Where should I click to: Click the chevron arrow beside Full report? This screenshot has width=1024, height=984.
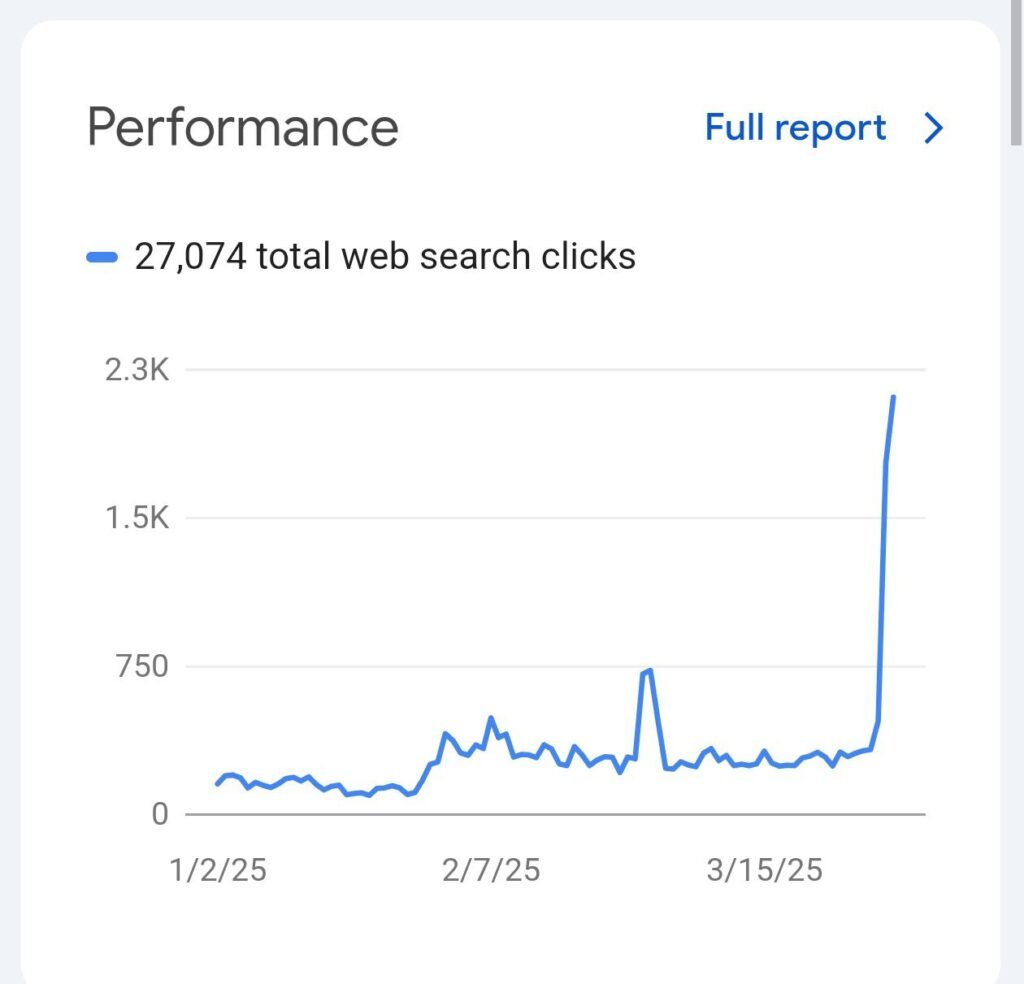point(933,129)
